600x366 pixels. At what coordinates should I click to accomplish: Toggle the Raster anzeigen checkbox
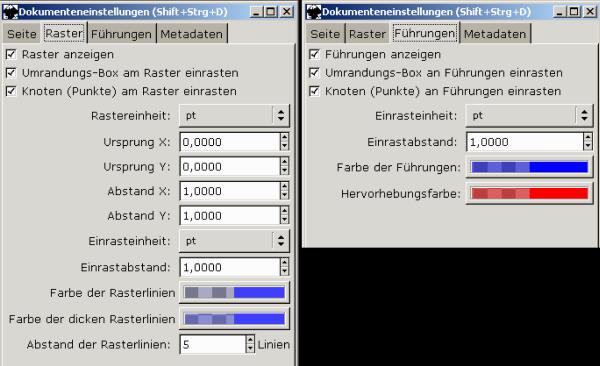coord(11,54)
